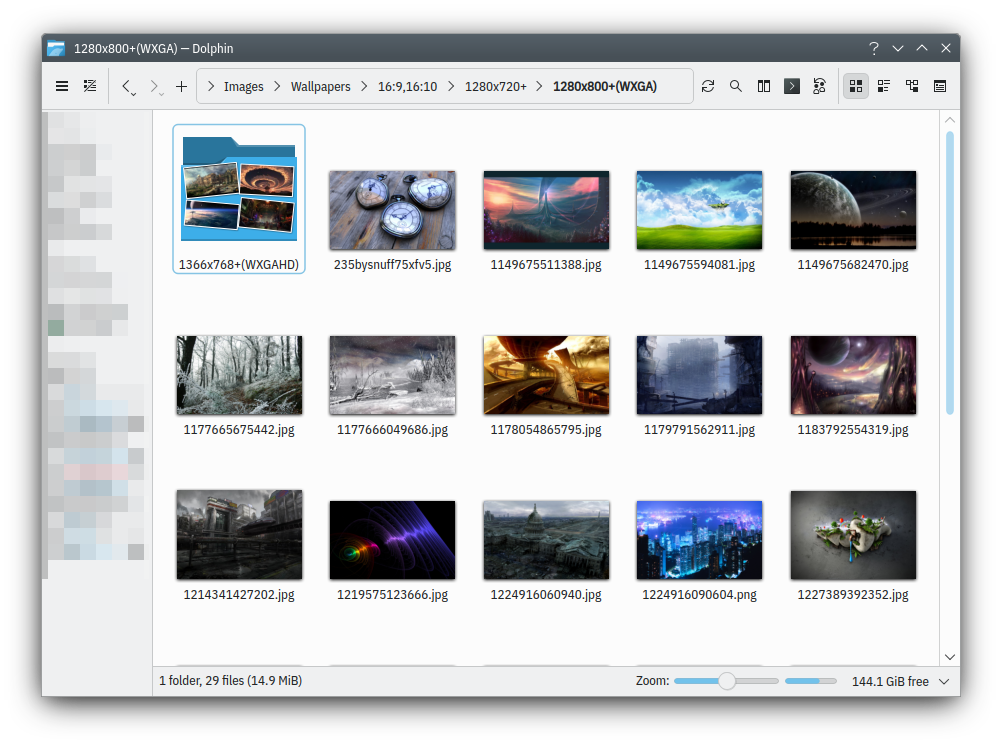
Task: Select the orange futuristic road thumbnail
Action: point(546,375)
